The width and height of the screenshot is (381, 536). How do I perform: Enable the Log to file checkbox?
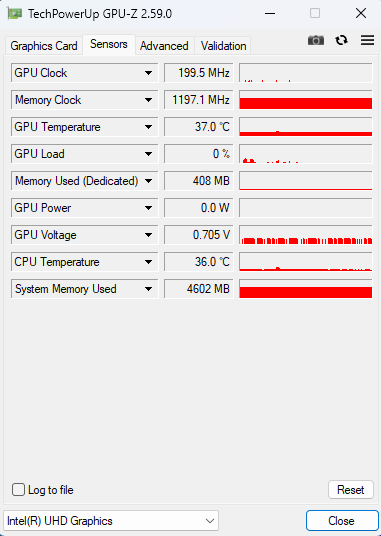[18, 490]
